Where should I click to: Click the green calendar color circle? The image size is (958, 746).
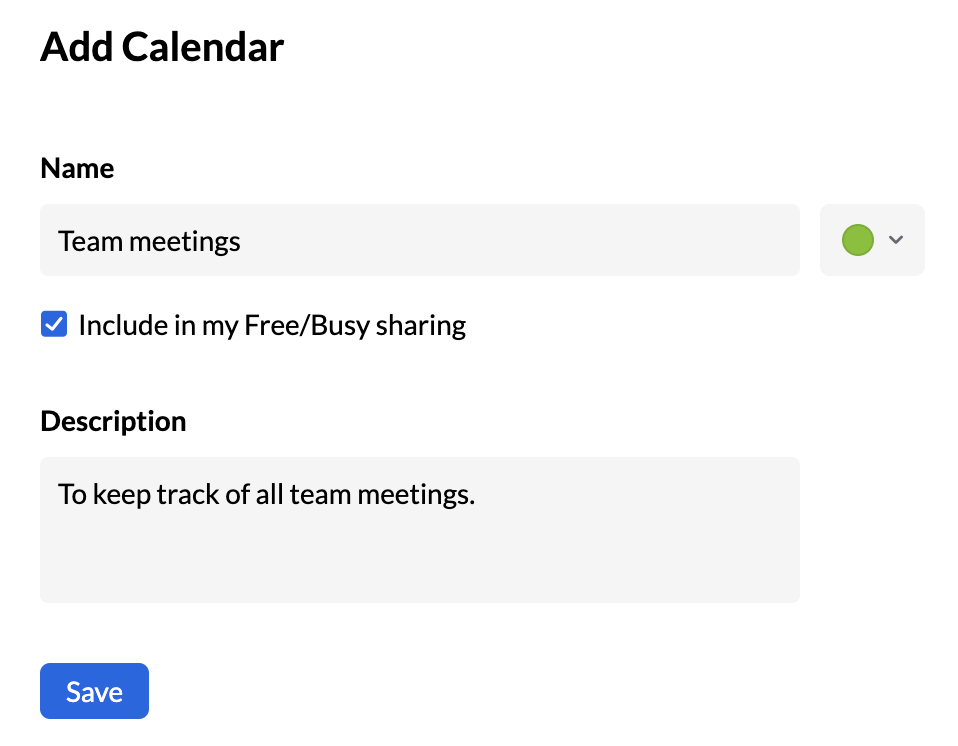(x=858, y=240)
